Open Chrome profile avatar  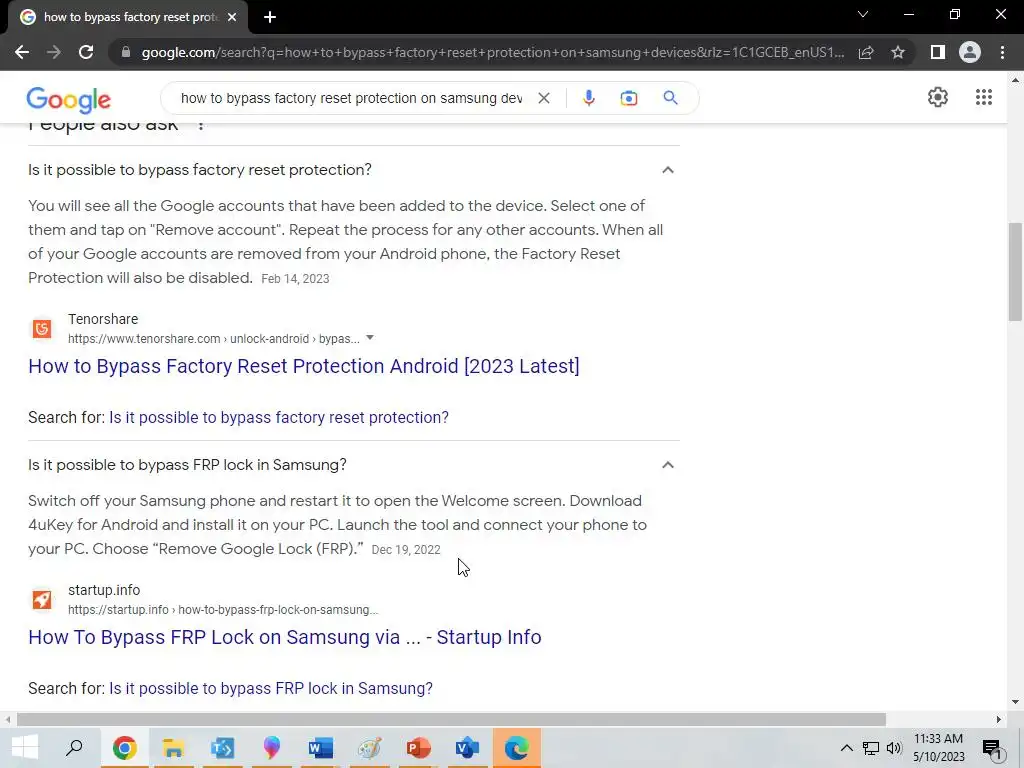[970, 52]
